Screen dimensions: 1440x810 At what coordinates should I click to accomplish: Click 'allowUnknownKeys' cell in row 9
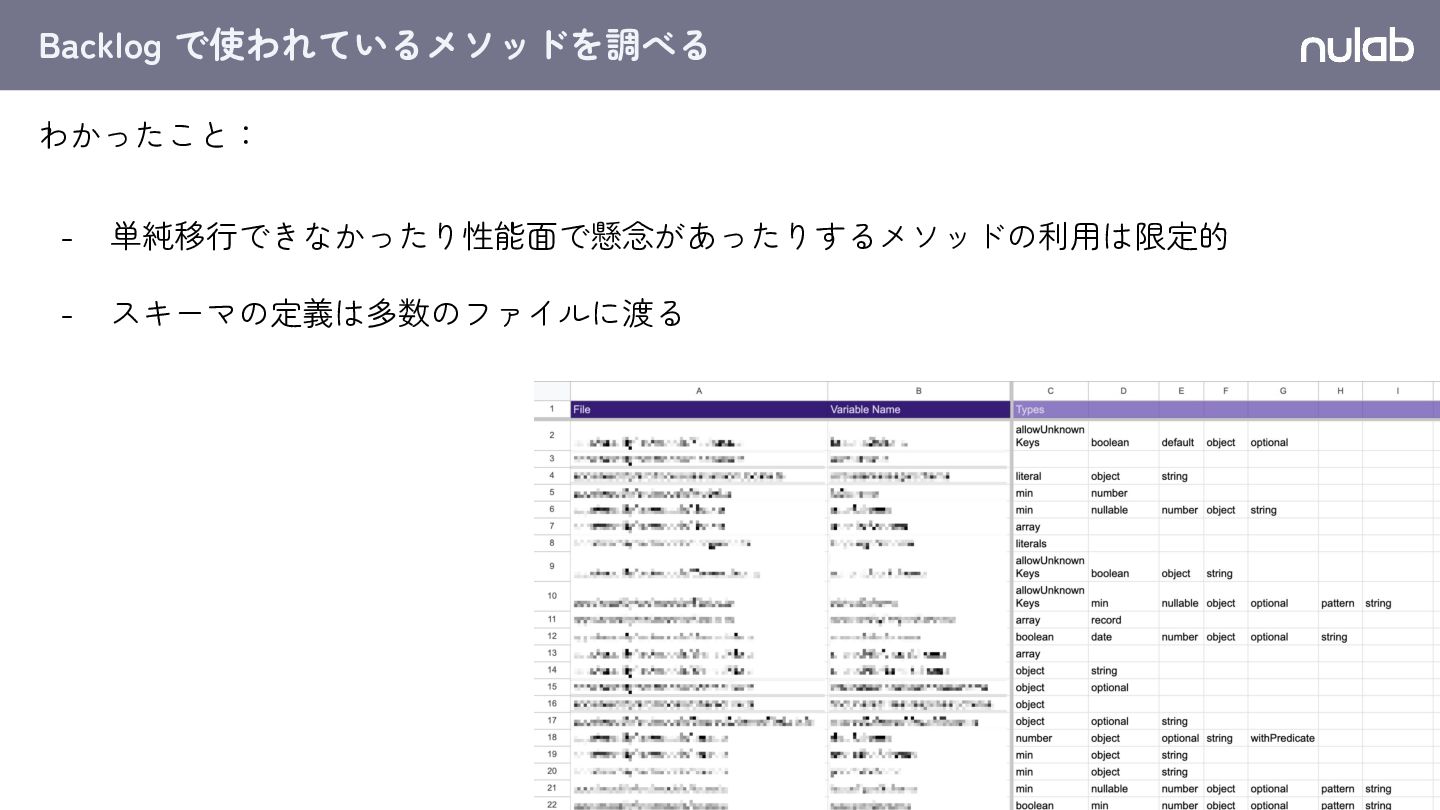click(x=1050, y=567)
